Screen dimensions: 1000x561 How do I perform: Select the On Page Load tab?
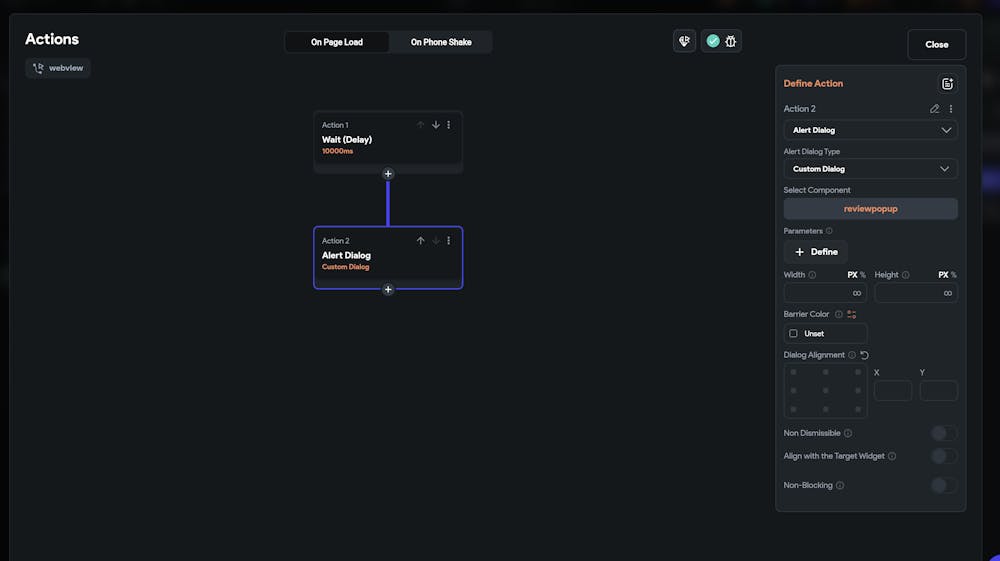(x=337, y=42)
